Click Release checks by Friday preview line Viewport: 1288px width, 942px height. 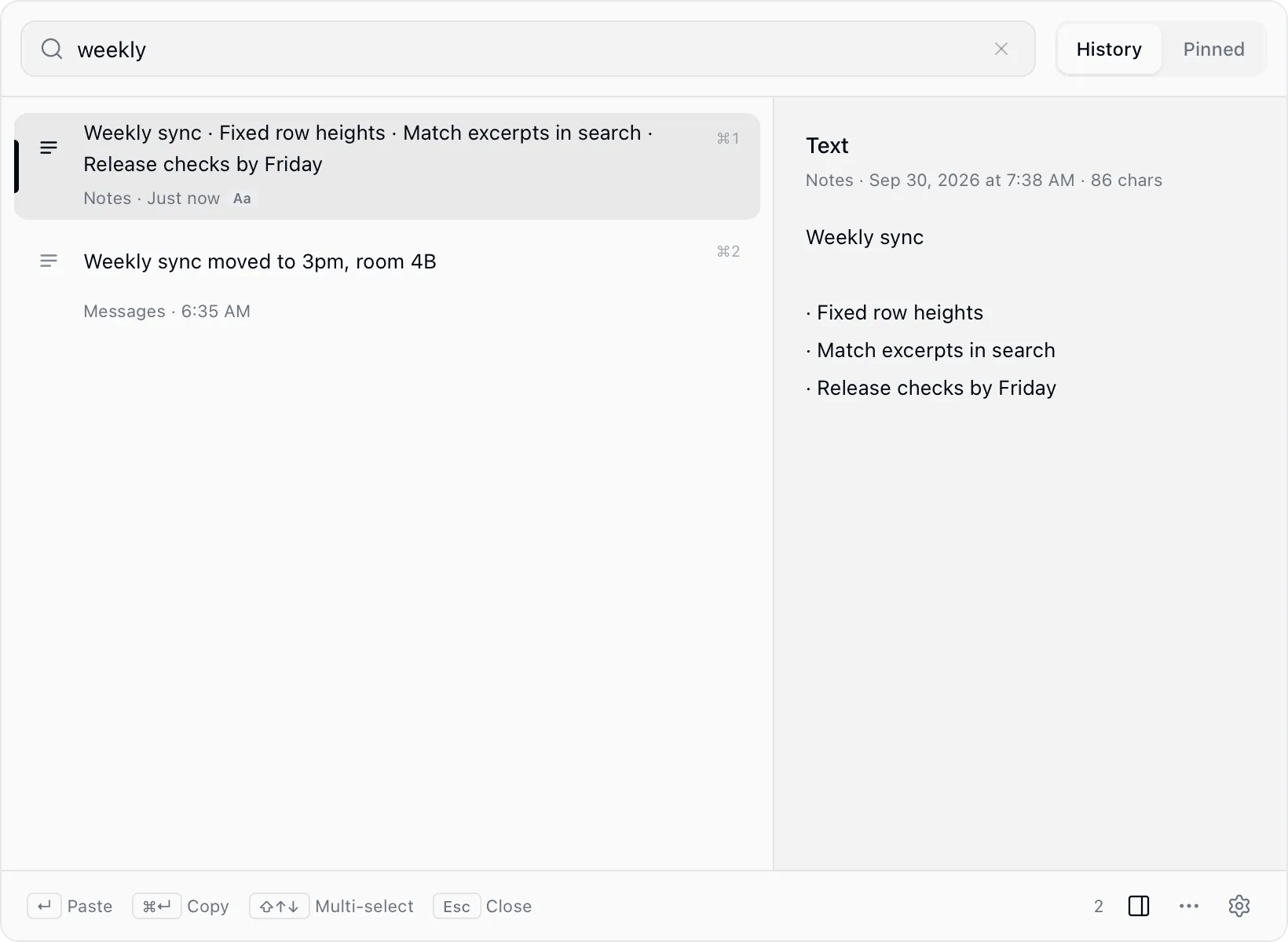pos(931,388)
